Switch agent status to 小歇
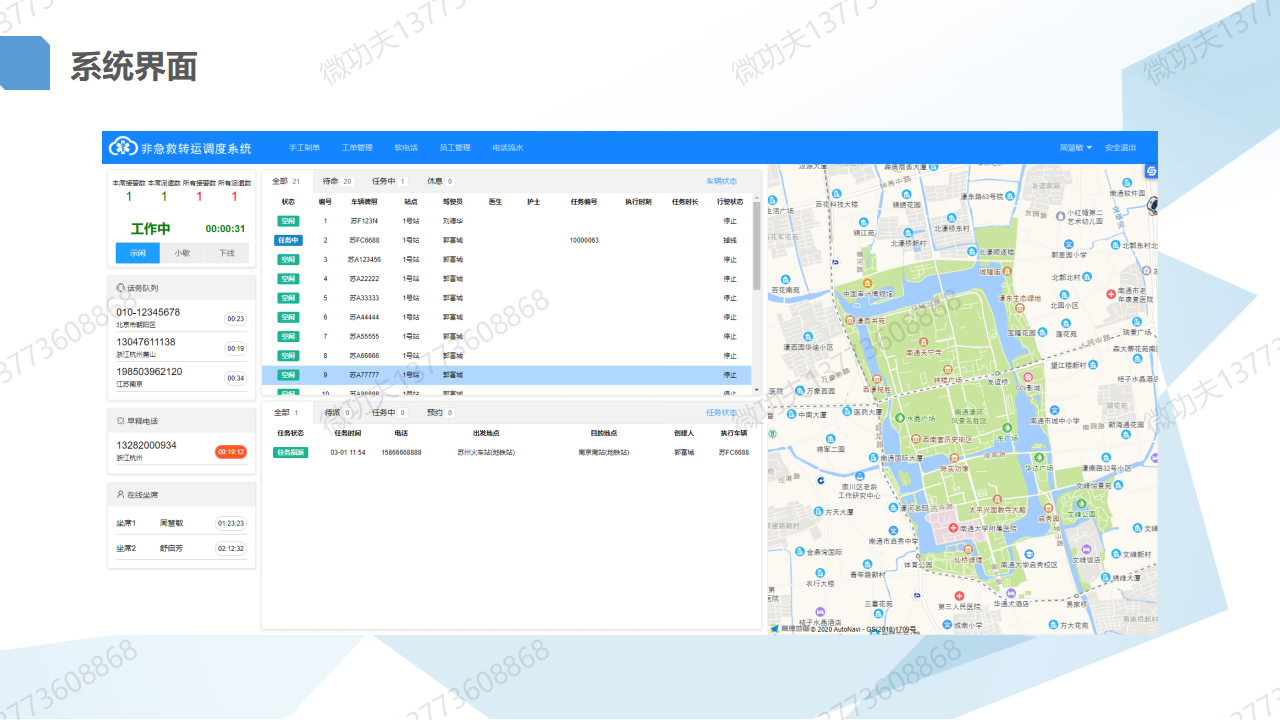The width and height of the screenshot is (1280, 720). [182, 253]
